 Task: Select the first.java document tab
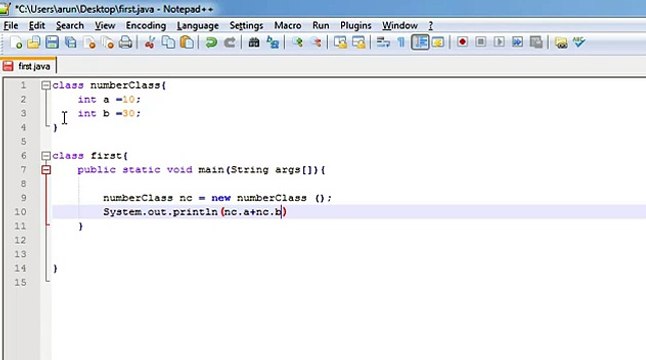(x=28, y=66)
